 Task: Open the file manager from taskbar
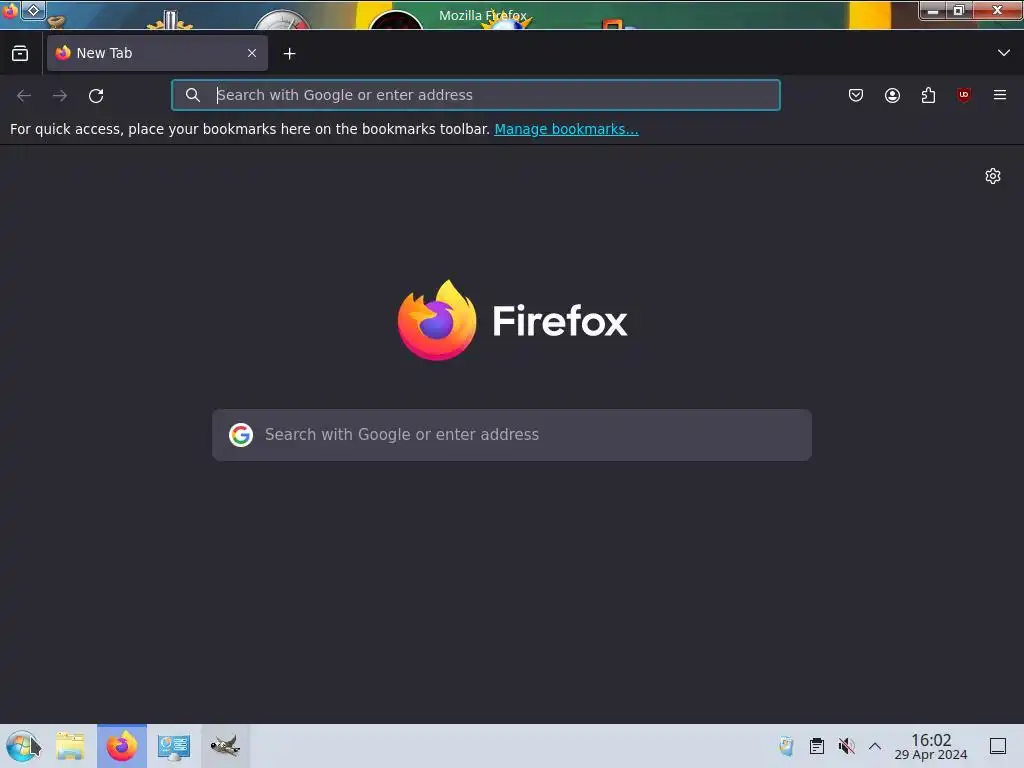coord(71,746)
